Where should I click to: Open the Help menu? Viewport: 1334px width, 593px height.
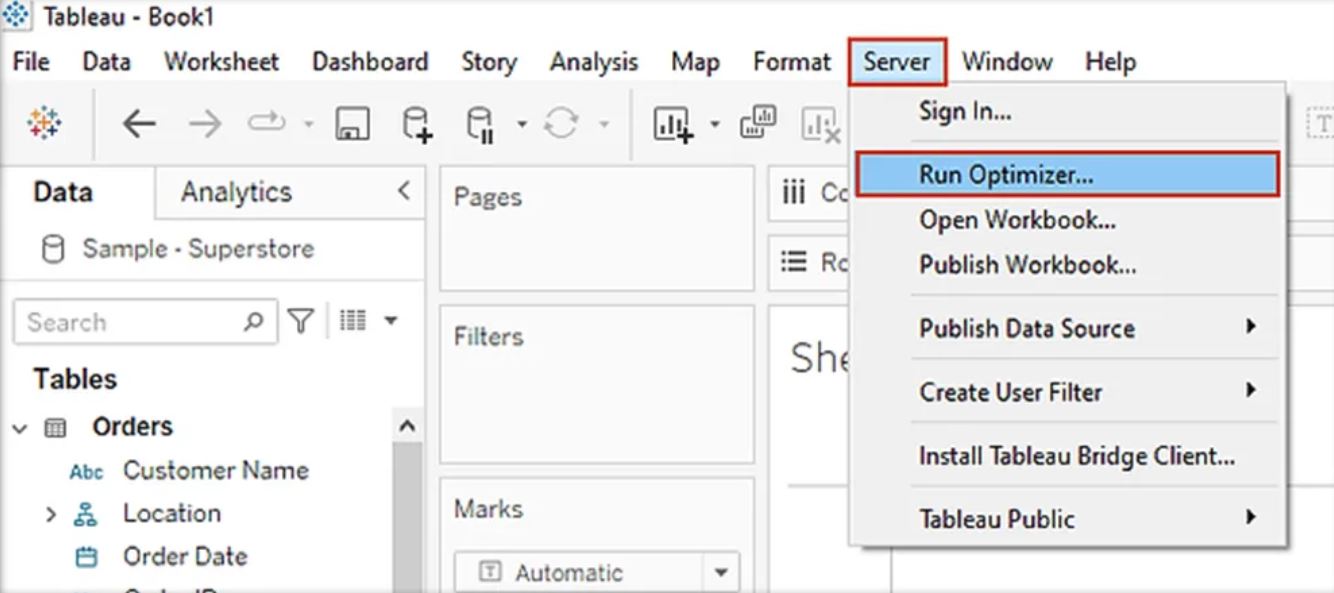coord(1110,61)
